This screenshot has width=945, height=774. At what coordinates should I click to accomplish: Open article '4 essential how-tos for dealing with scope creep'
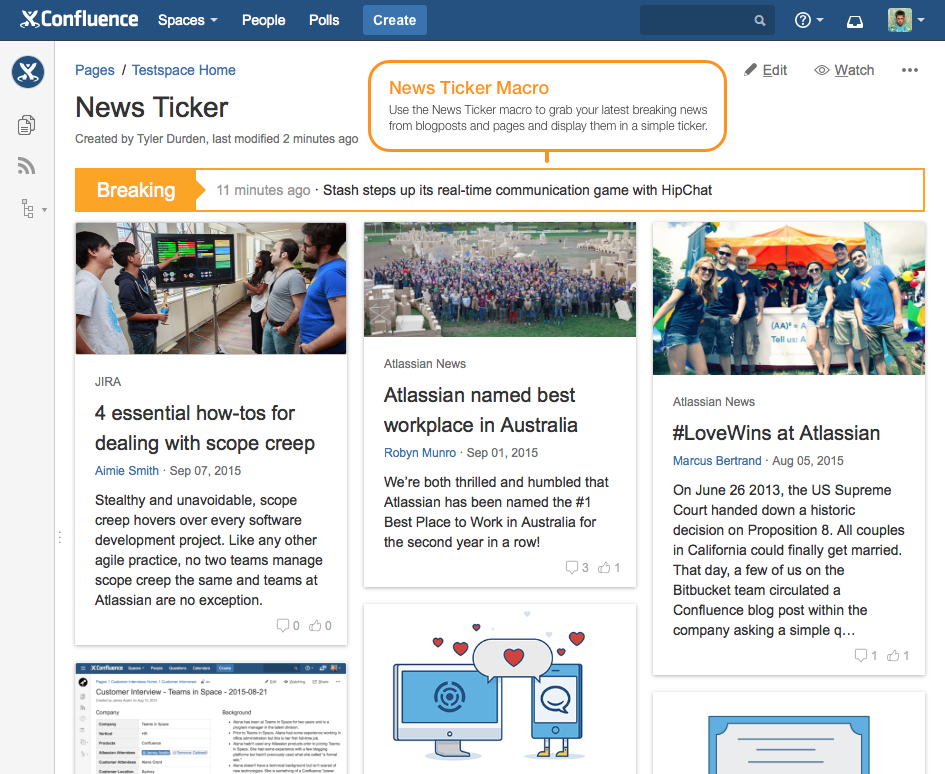pos(205,428)
